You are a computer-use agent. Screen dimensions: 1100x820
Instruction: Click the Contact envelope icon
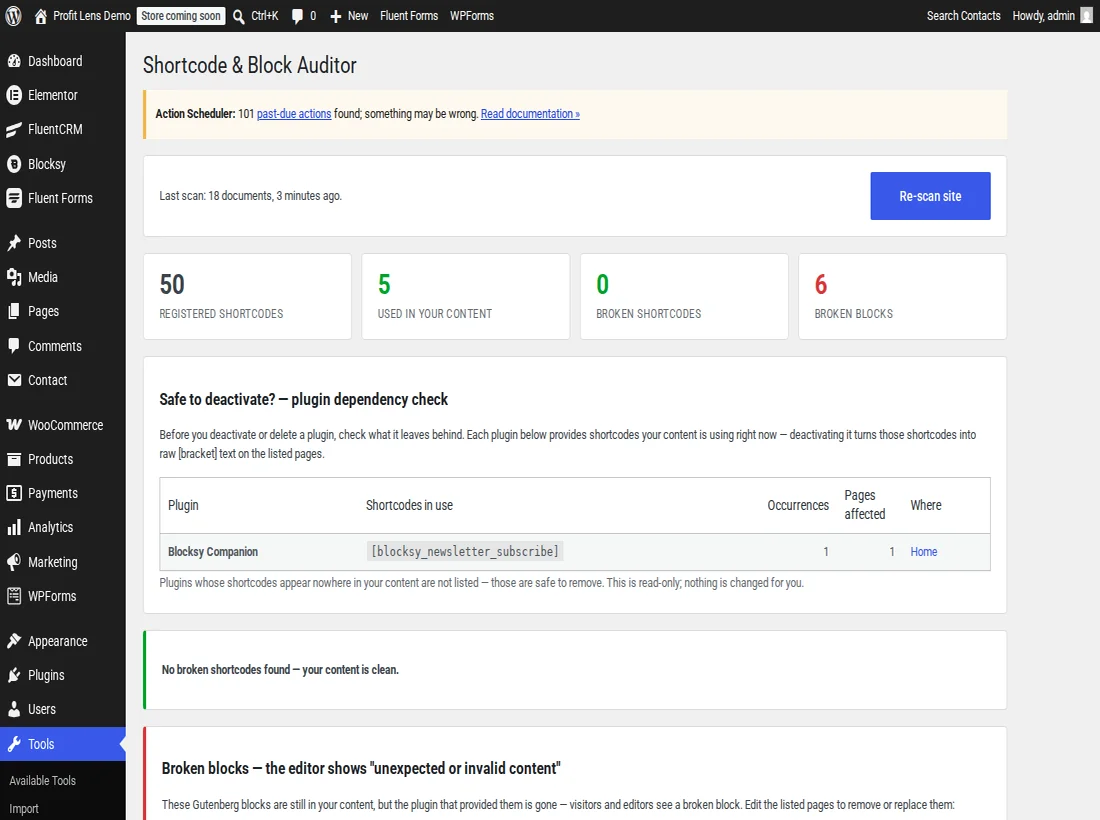point(14,379)
